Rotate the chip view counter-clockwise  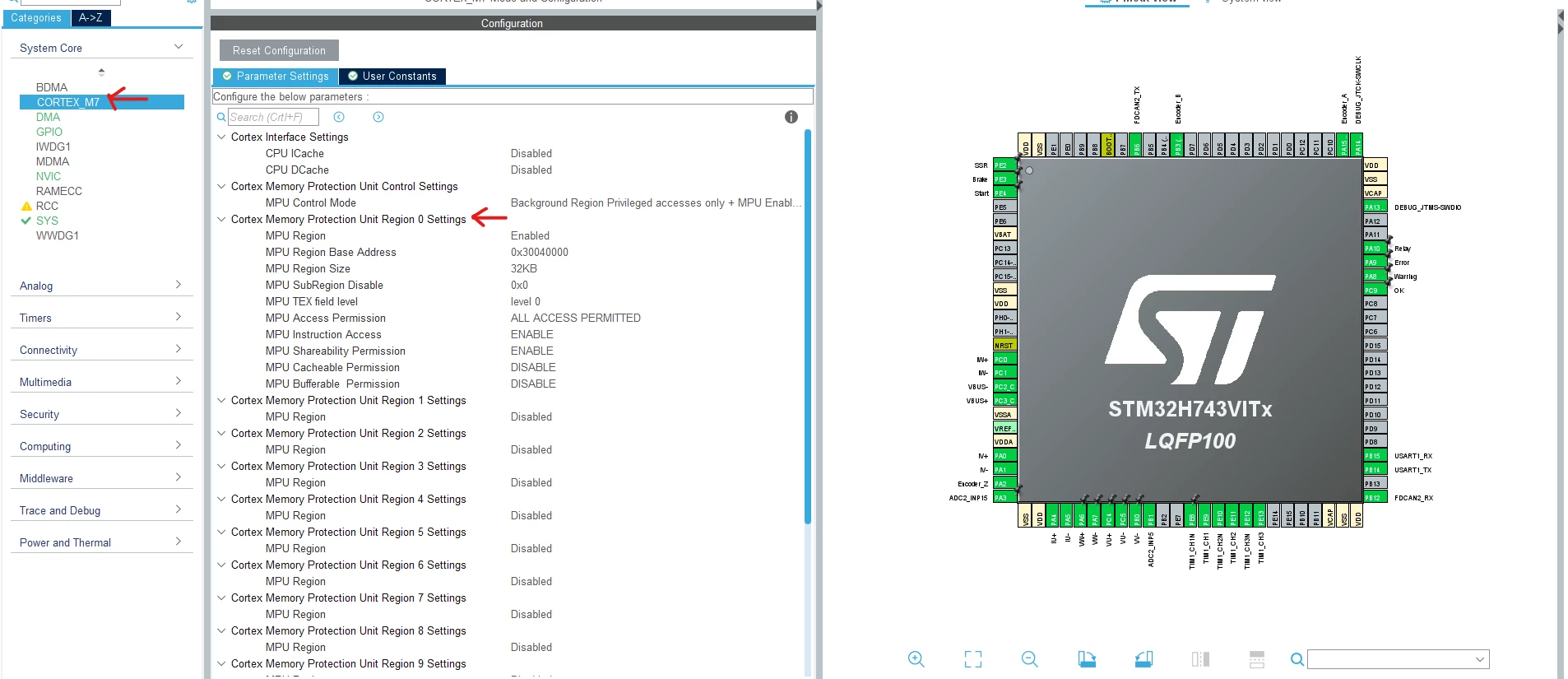click(x=1144, y=659)
